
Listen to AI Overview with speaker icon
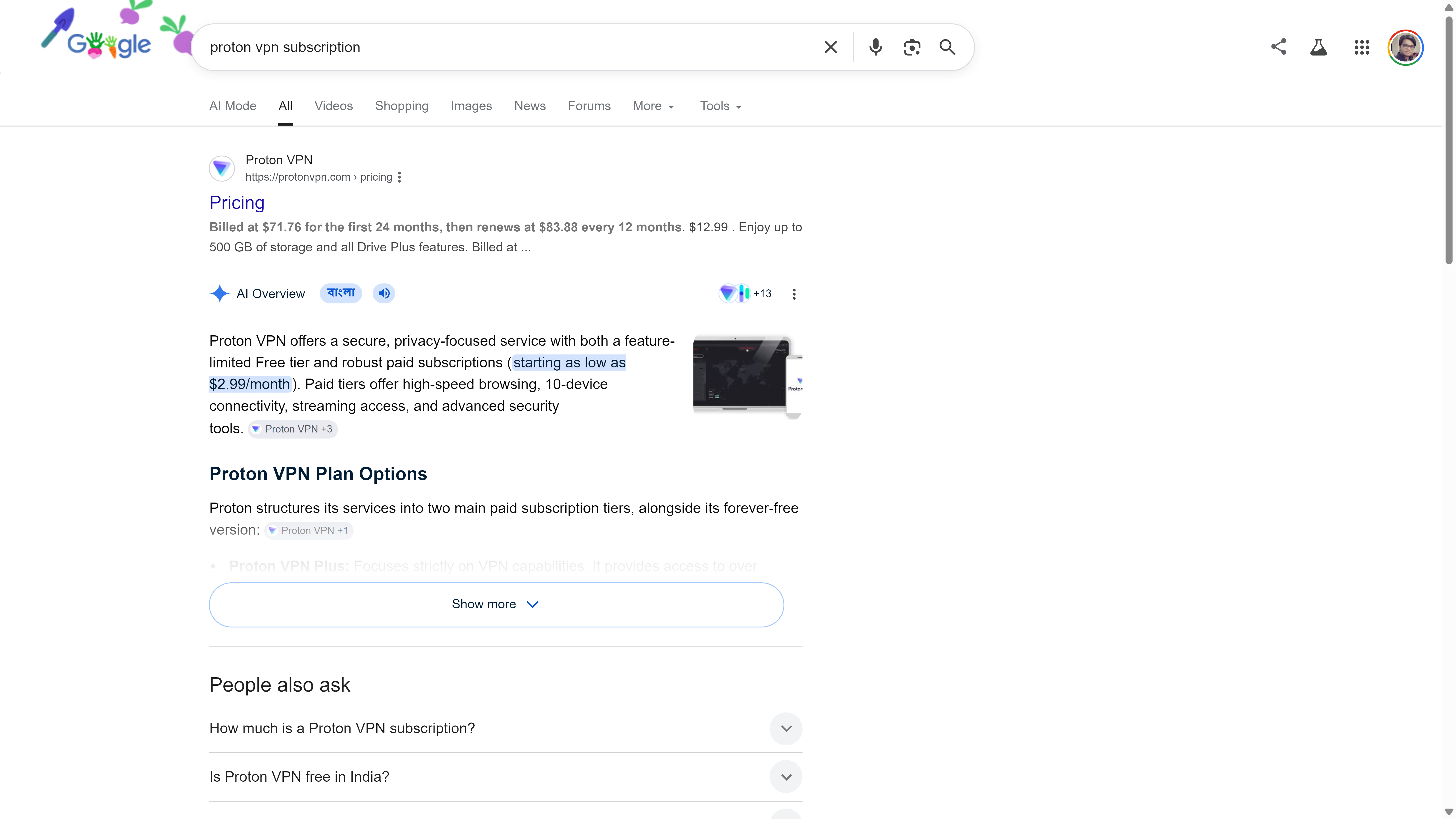[384, 293]
